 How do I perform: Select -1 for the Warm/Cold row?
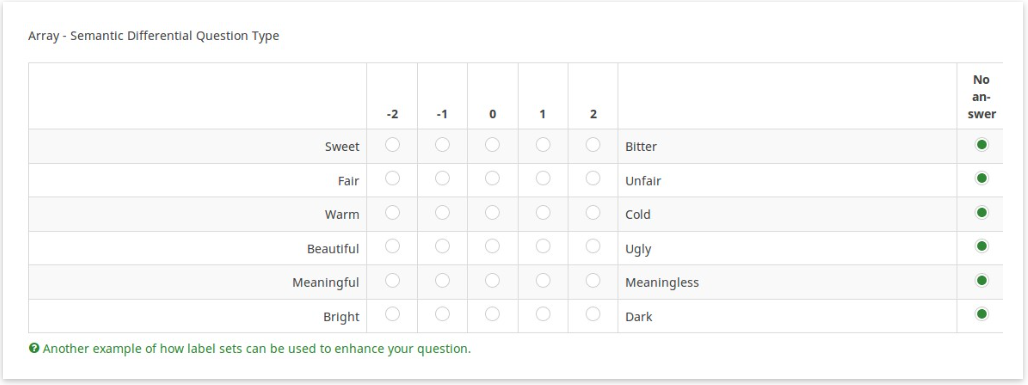443,213
